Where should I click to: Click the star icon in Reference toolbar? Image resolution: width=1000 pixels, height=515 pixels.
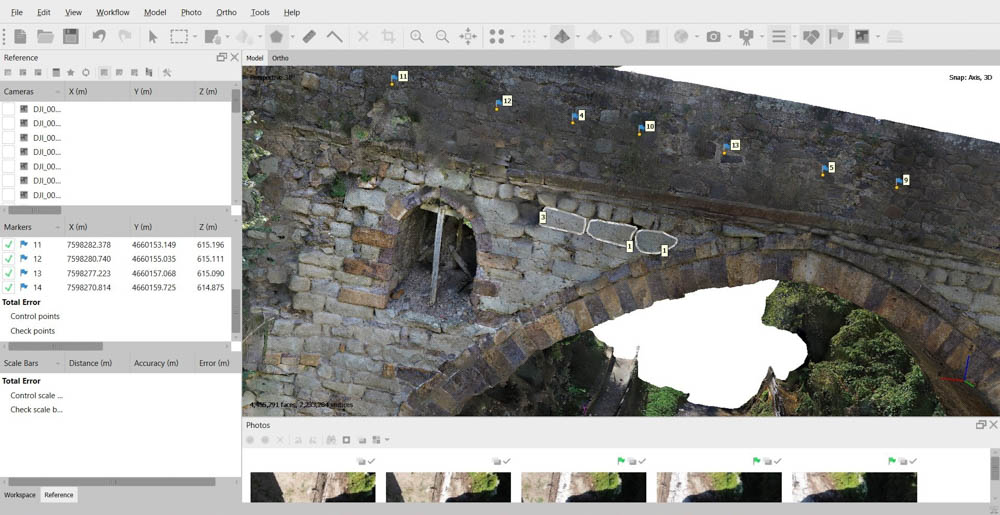click(x=71, y=72)
